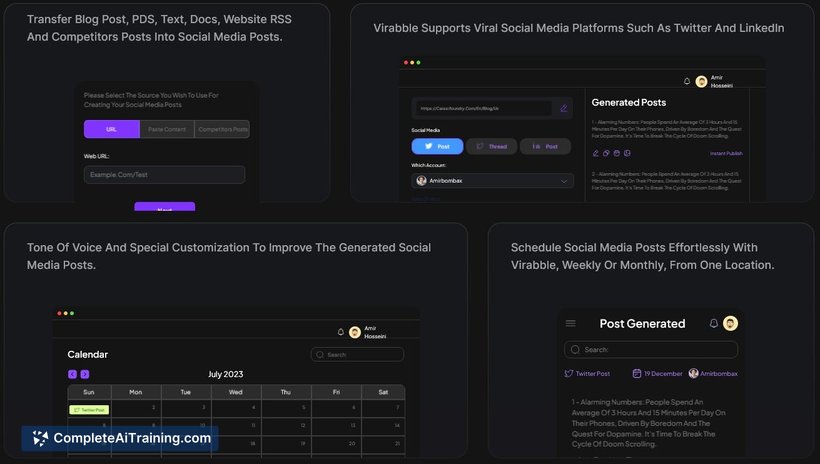
Task: Select the Twitter Post type button
Action: pos(437,146)
